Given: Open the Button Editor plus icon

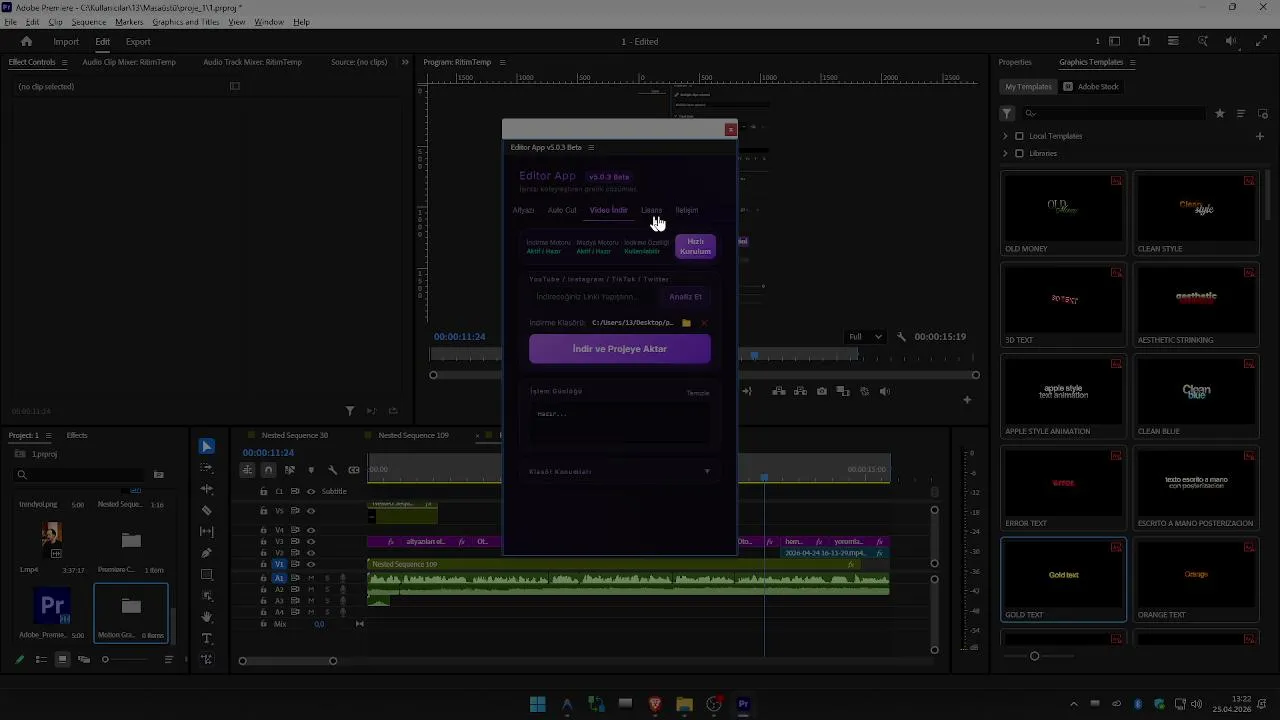Looking at the screenshot, I should (x=967, y=400).
